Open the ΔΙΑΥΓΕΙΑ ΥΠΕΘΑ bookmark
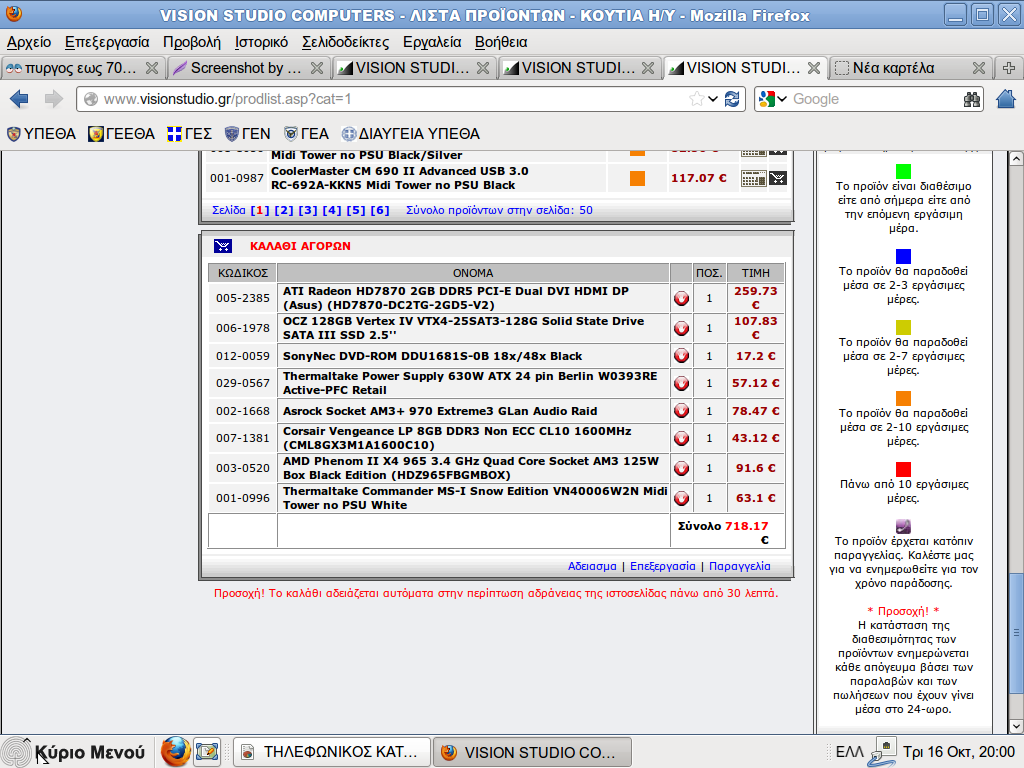Viewport: 1024px width, 768px height. tap(411, 134)
